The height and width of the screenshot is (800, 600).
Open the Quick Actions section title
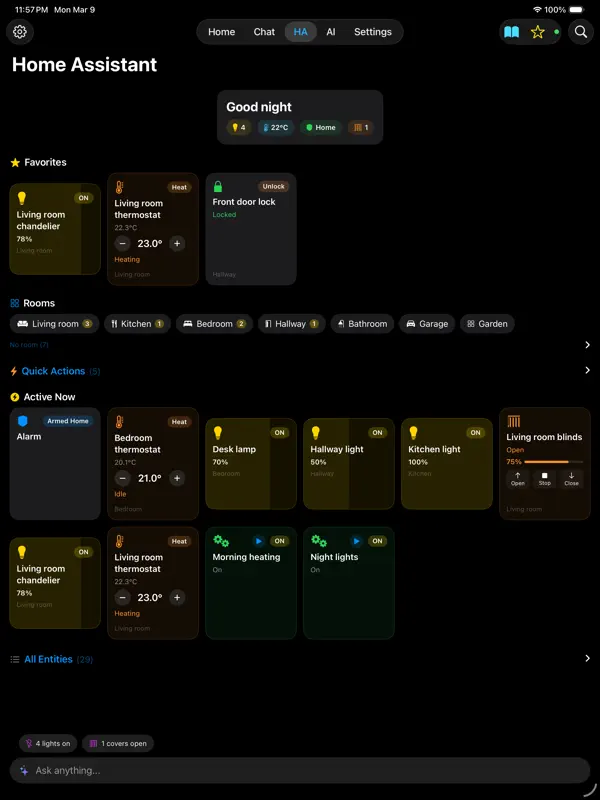click(x=53, y=371)
